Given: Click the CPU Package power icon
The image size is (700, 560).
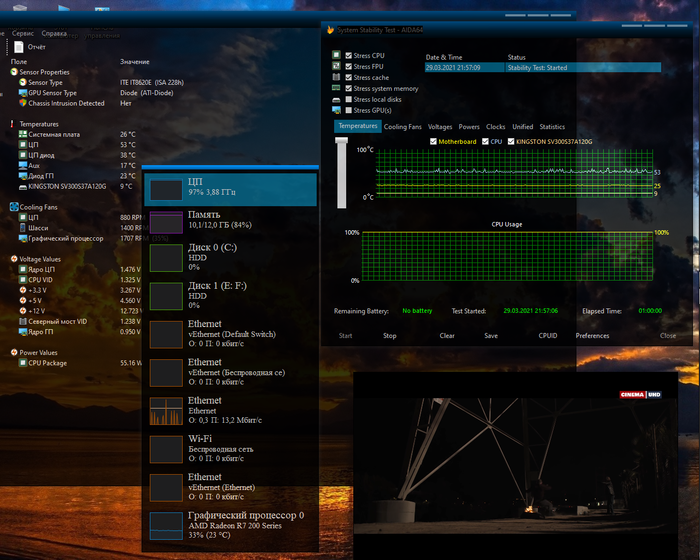Looking at the screenshot, I should pos(23,363).
